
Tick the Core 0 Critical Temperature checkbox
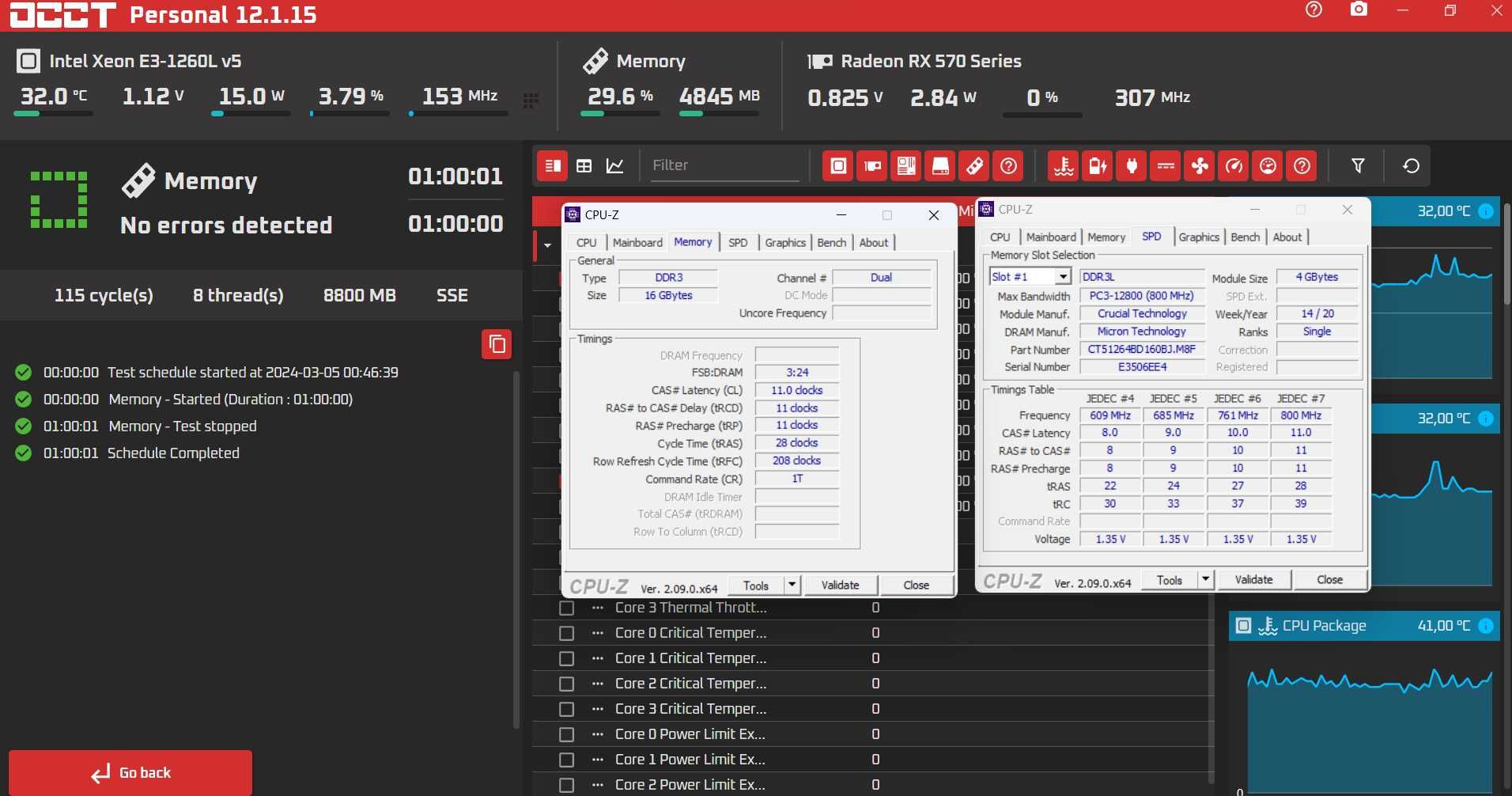[566, 633]
